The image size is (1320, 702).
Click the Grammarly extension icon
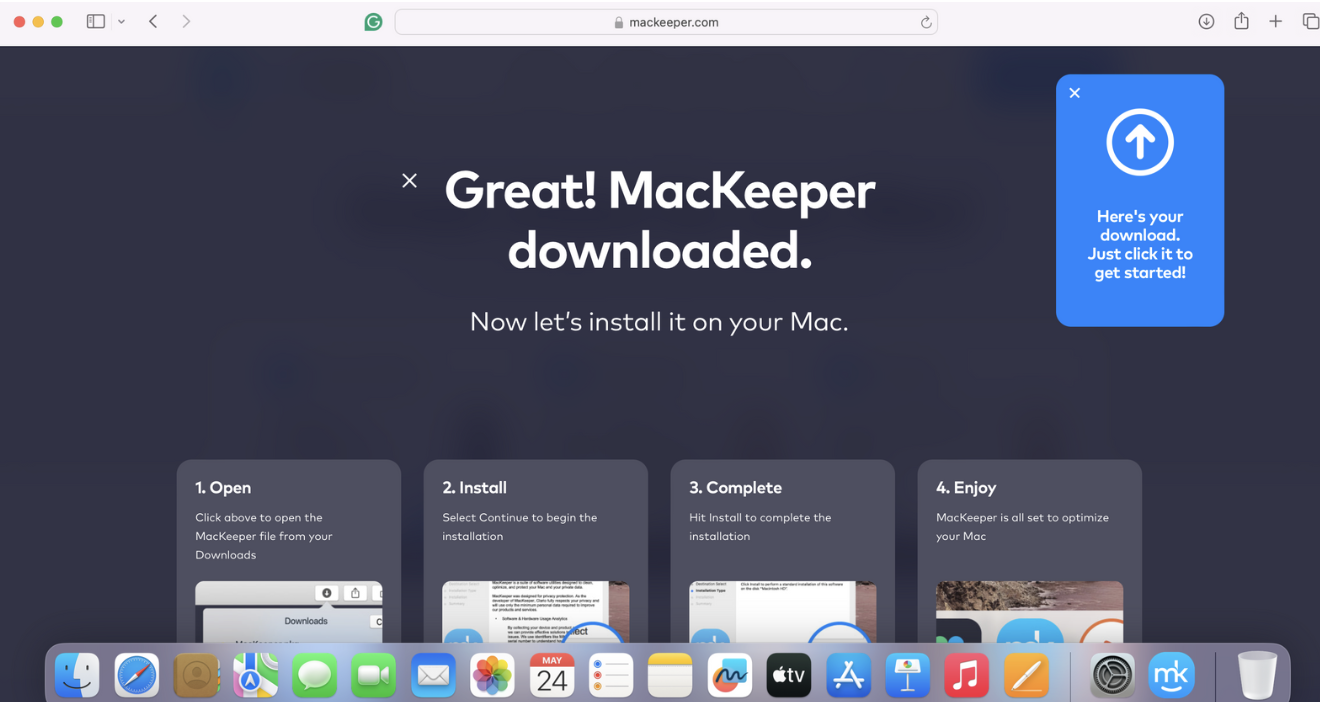(x=373, y=21)
